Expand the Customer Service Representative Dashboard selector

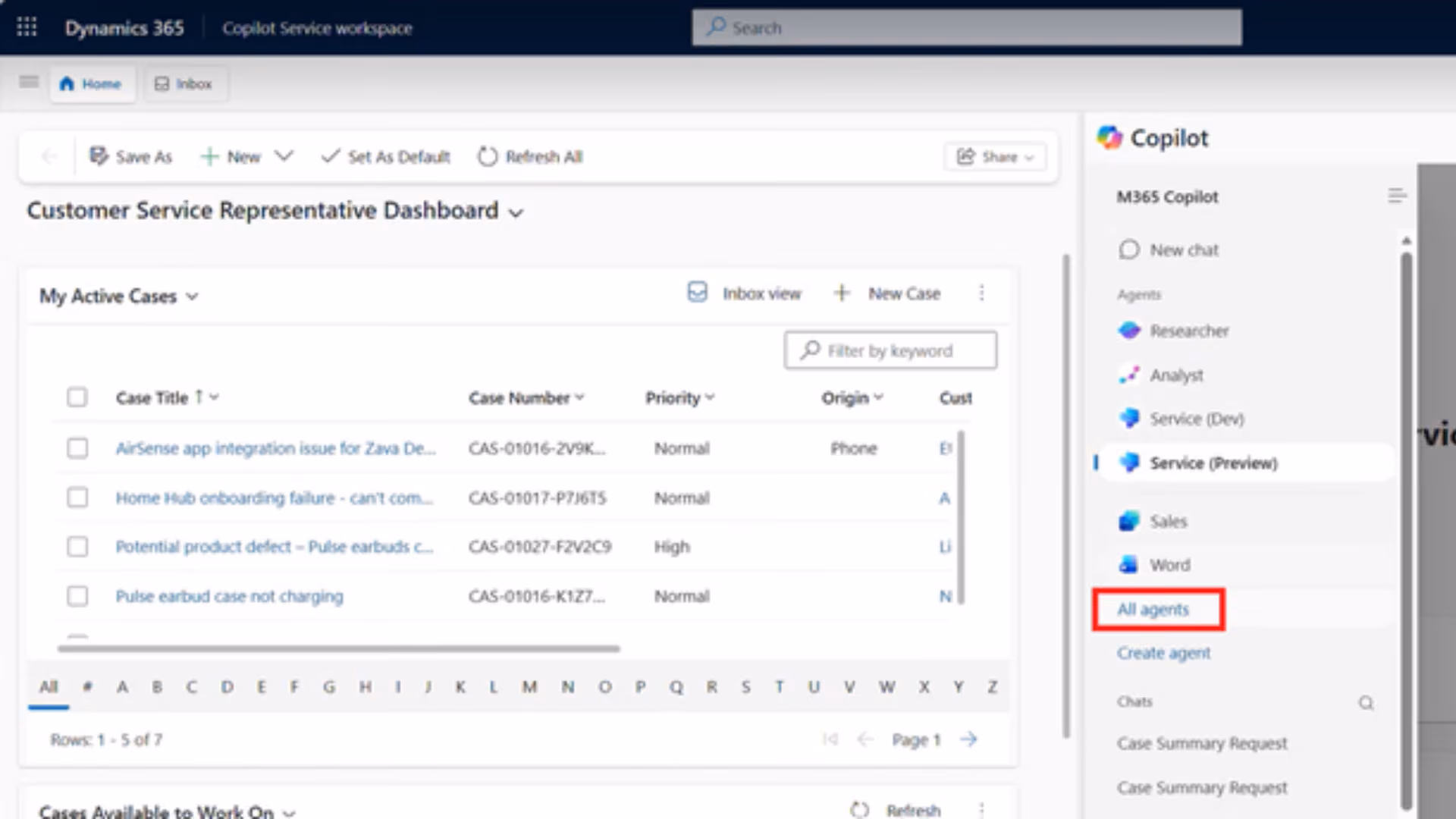(516, 213)
